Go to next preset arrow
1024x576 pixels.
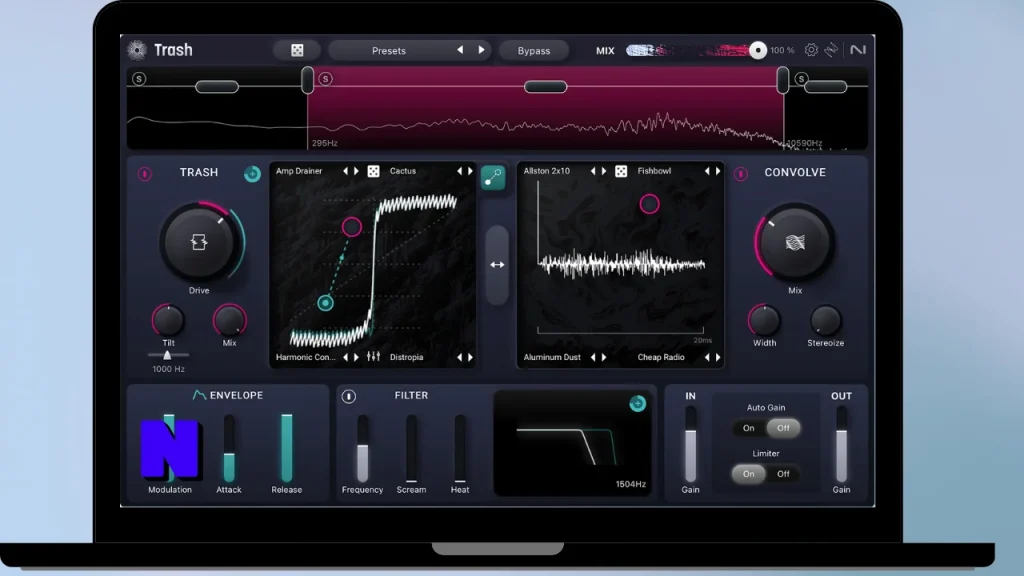click(x=481, y=50)
